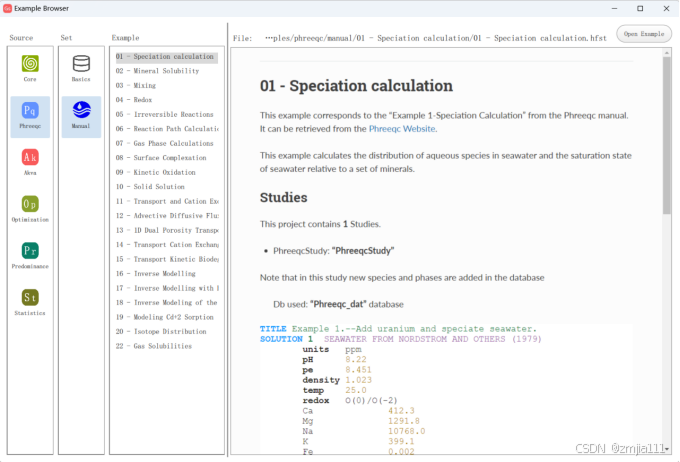Screen dimensions: 680x462
Task: Click the Example Browser app icon in title bar
Action: [7, 8]
